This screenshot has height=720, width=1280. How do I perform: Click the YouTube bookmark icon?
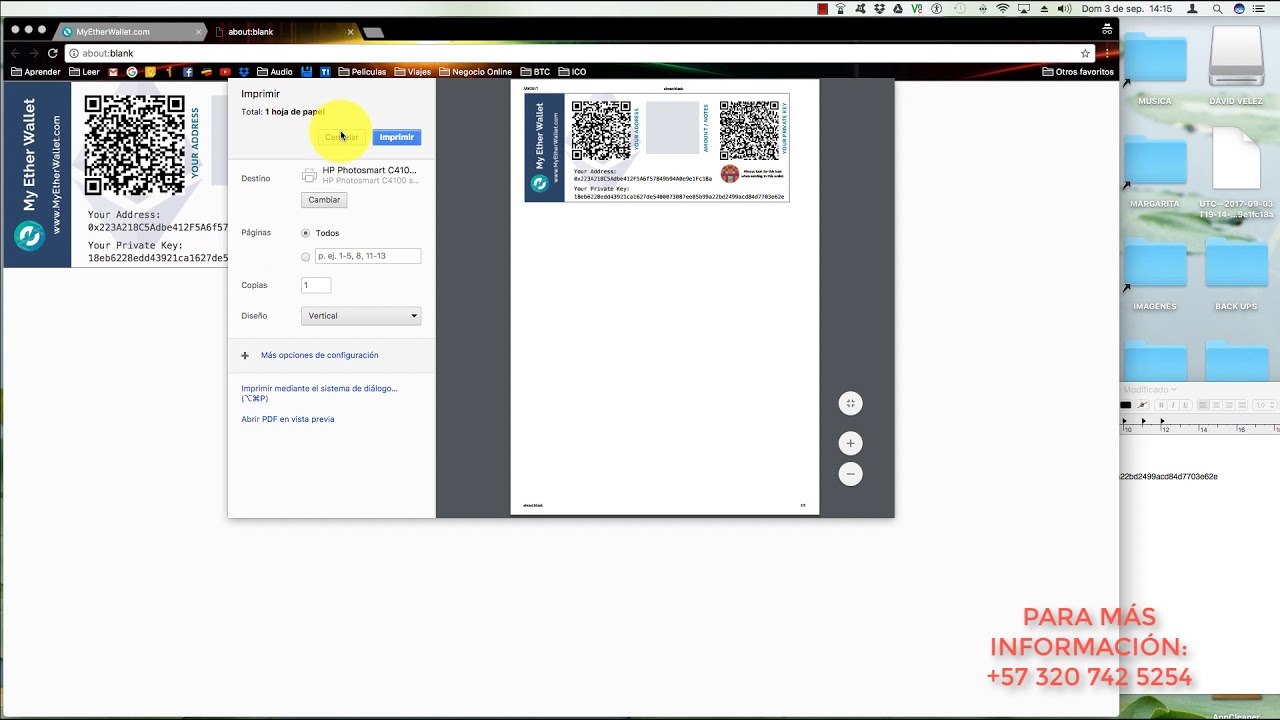225,72
